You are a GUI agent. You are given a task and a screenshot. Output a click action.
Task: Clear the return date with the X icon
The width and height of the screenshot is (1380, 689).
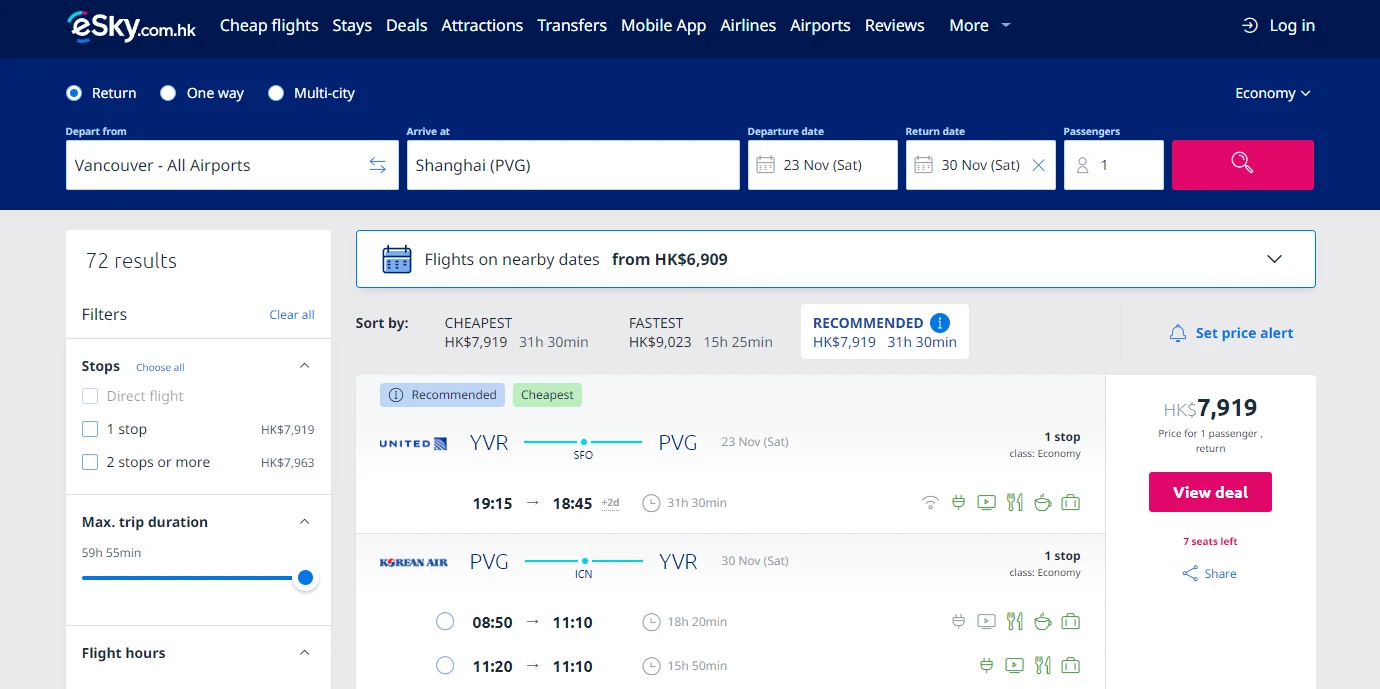click(1038, 165)
